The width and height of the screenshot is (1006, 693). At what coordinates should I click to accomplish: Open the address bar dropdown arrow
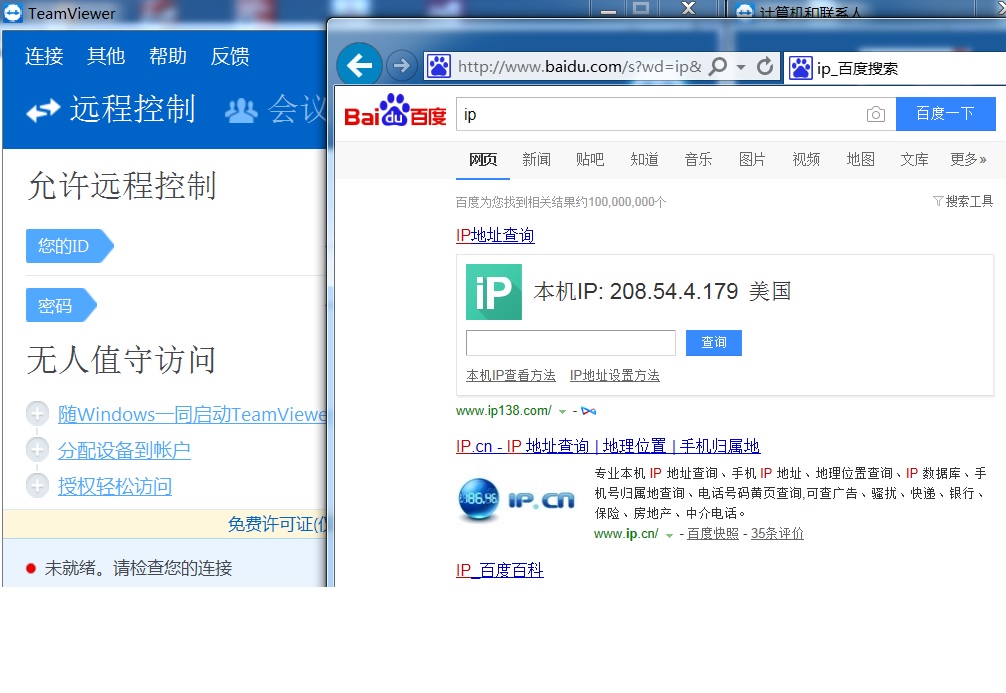click(x=741, y=67)
